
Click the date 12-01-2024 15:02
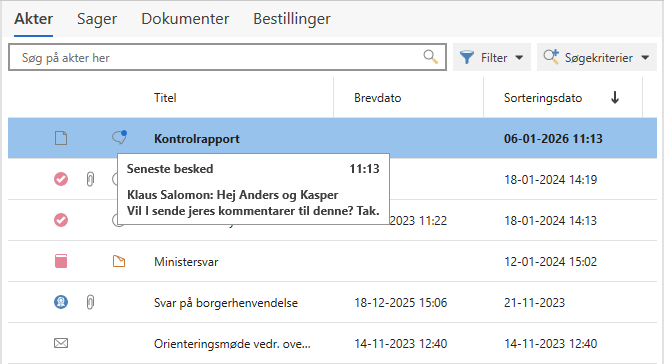pyautogui.click(x=551, y=262)
